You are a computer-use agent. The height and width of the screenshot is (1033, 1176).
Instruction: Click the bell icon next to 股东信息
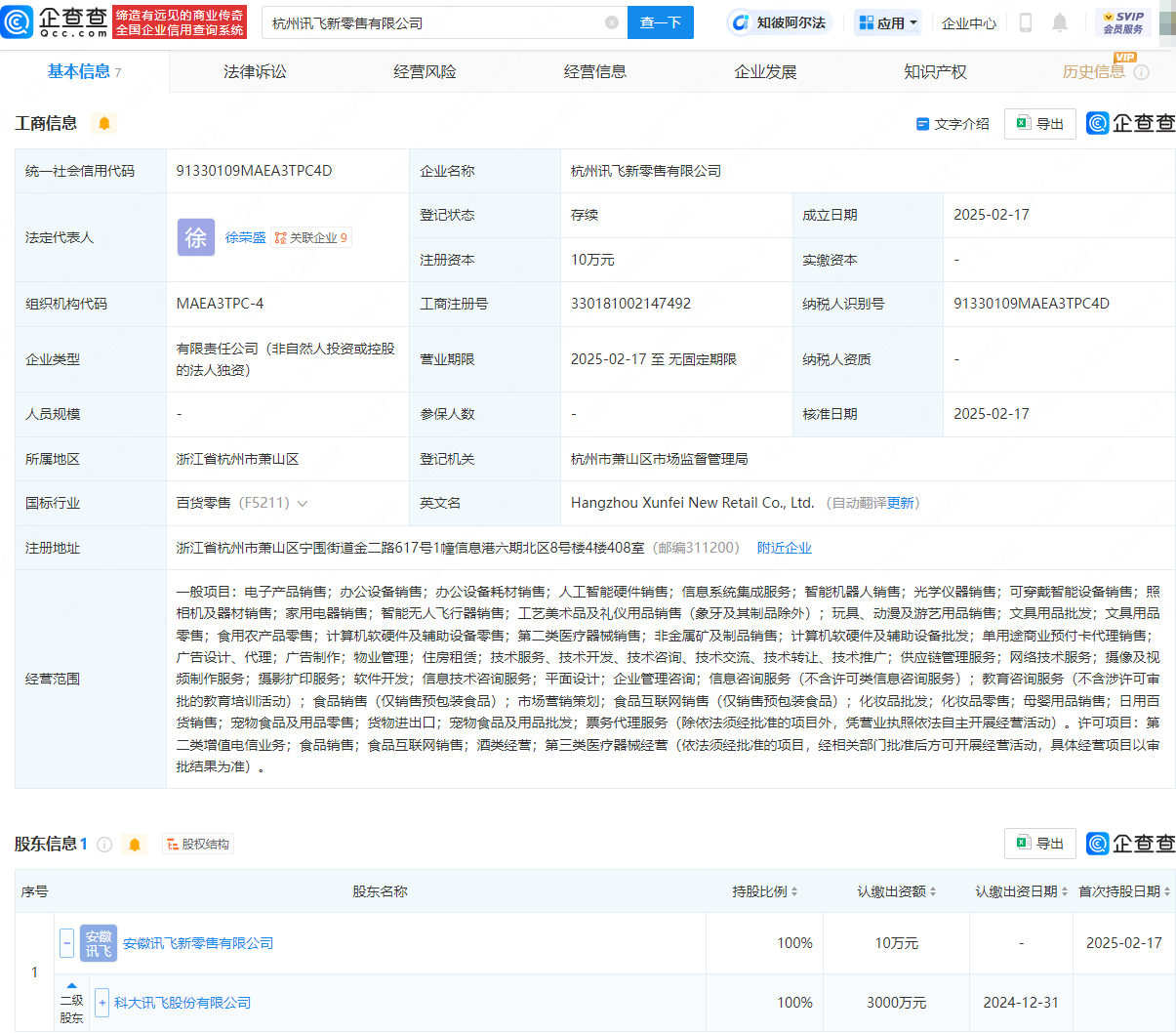[135, 845]
